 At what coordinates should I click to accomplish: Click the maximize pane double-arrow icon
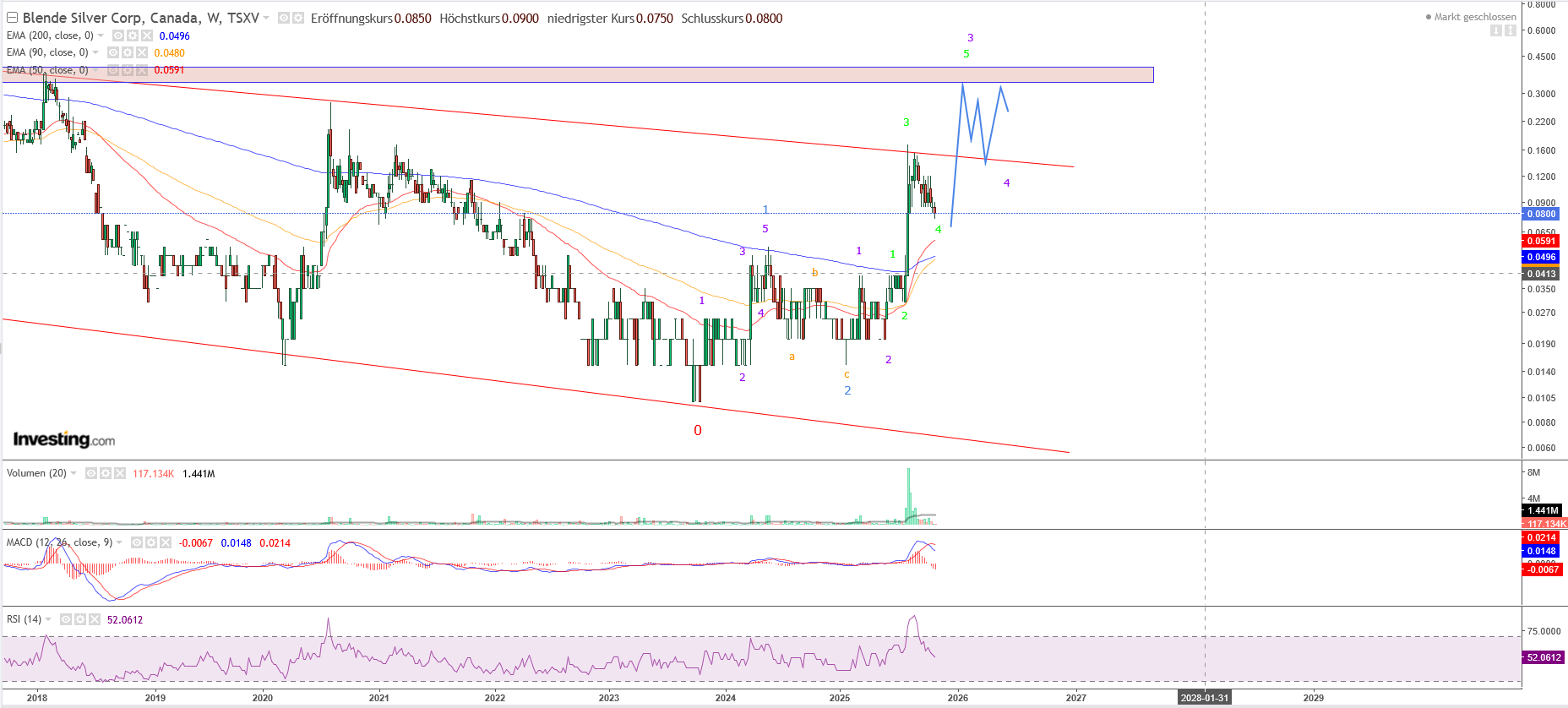(x=1510, y=30)
